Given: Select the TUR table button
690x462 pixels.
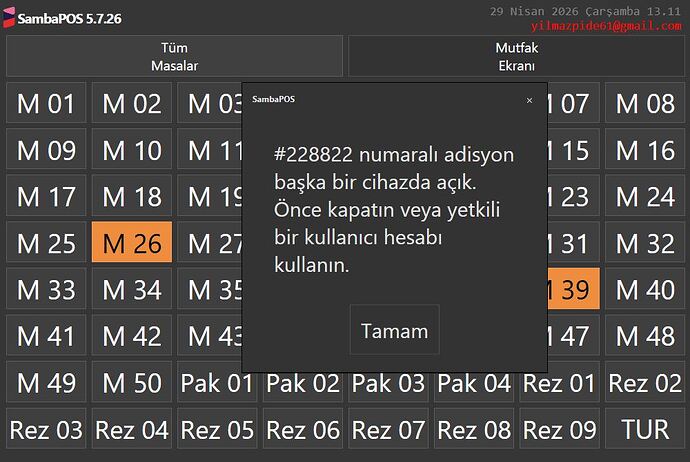Looking at the screenshot, I should [645, 429].
